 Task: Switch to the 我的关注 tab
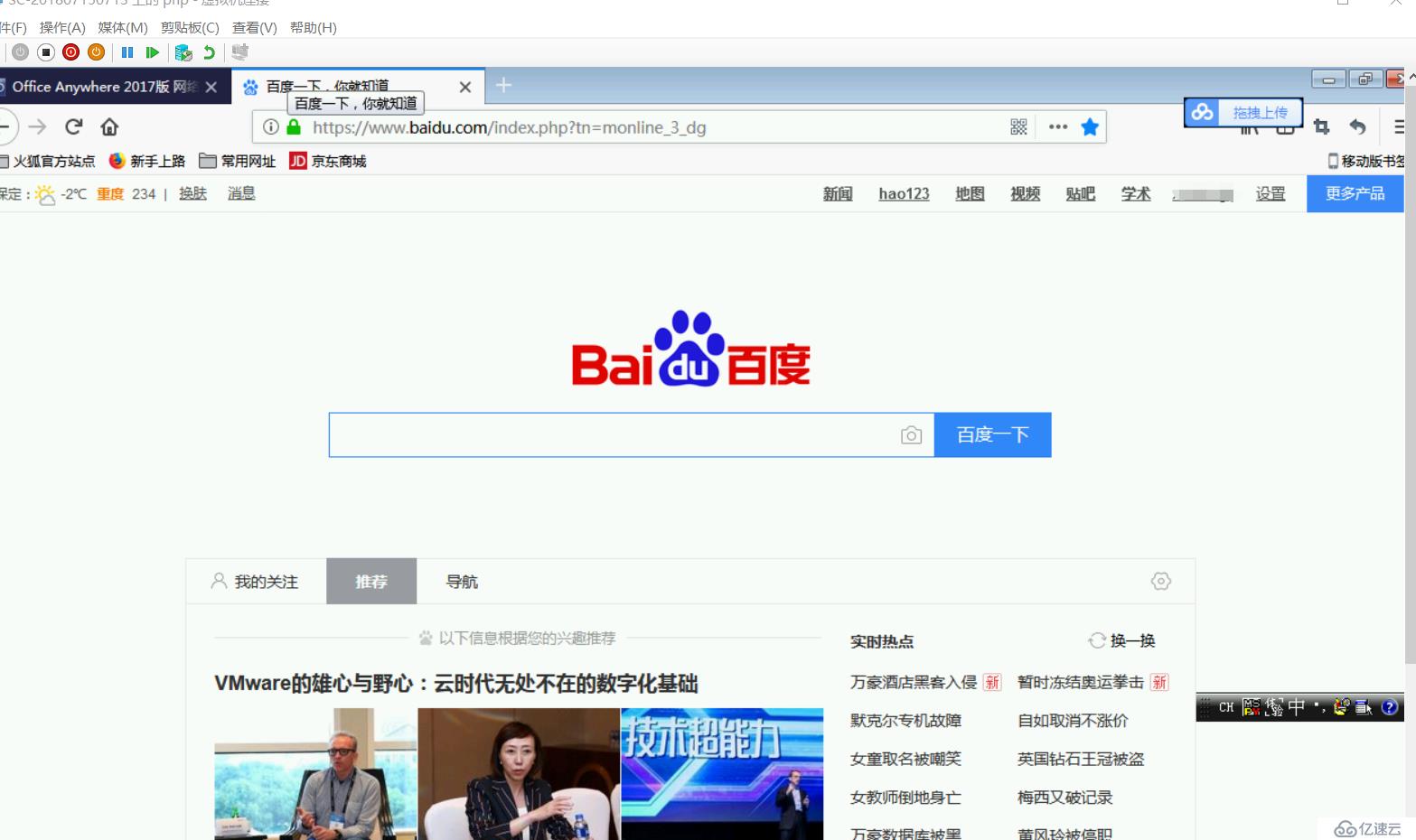tap(254, 582)
